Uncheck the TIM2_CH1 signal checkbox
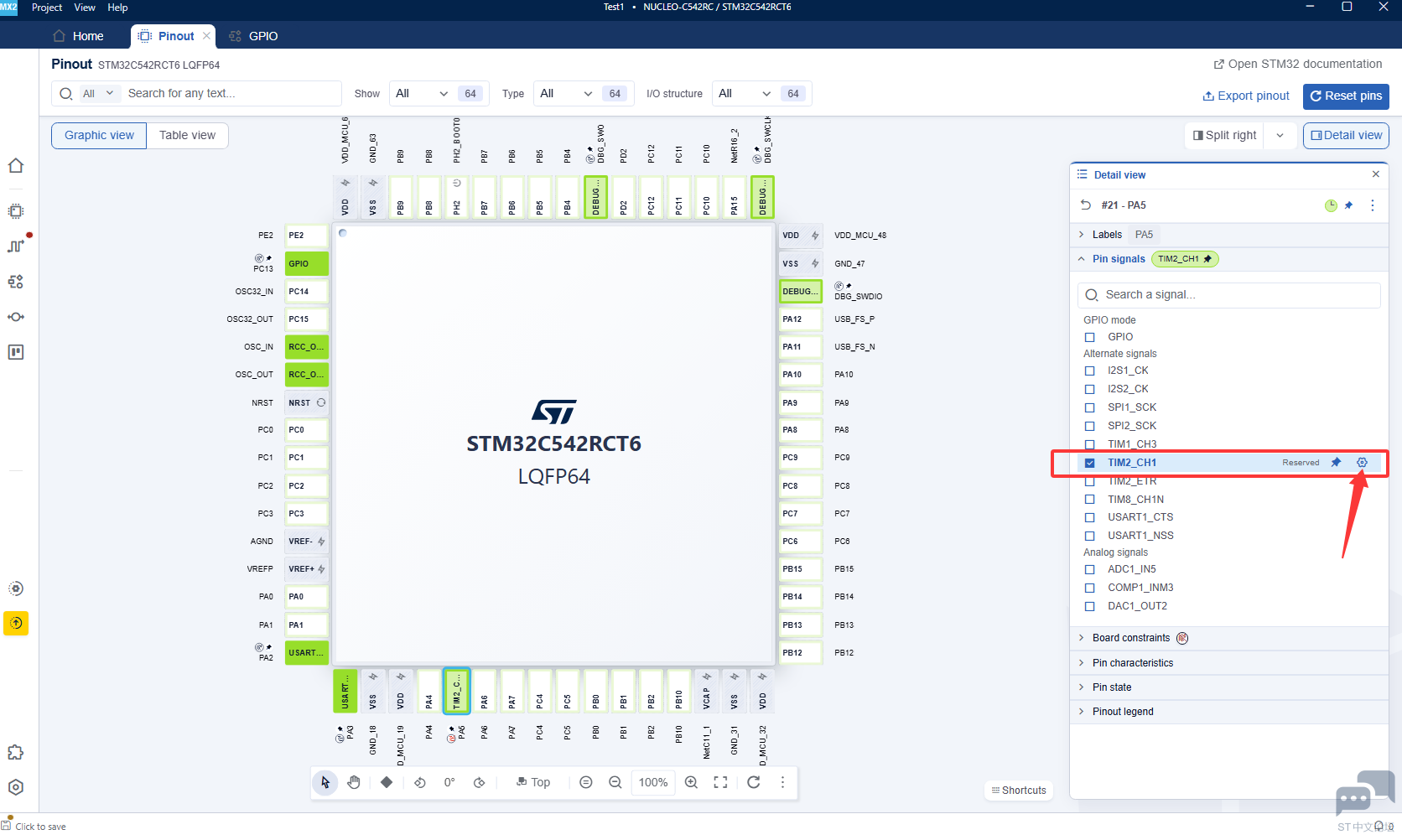This screenshot has width=1402, height=840. [x=1090, y=463]
